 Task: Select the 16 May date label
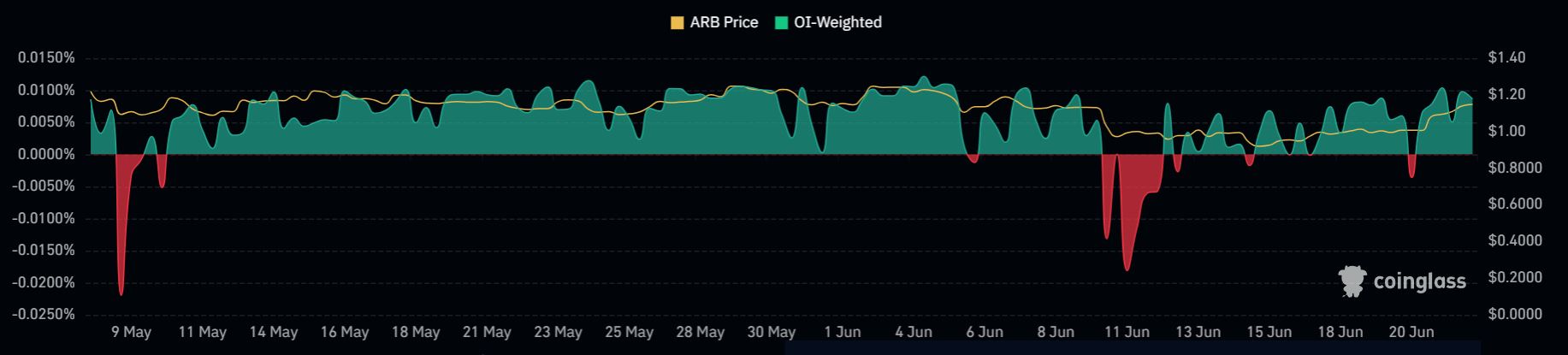click(x=345, y=332)
